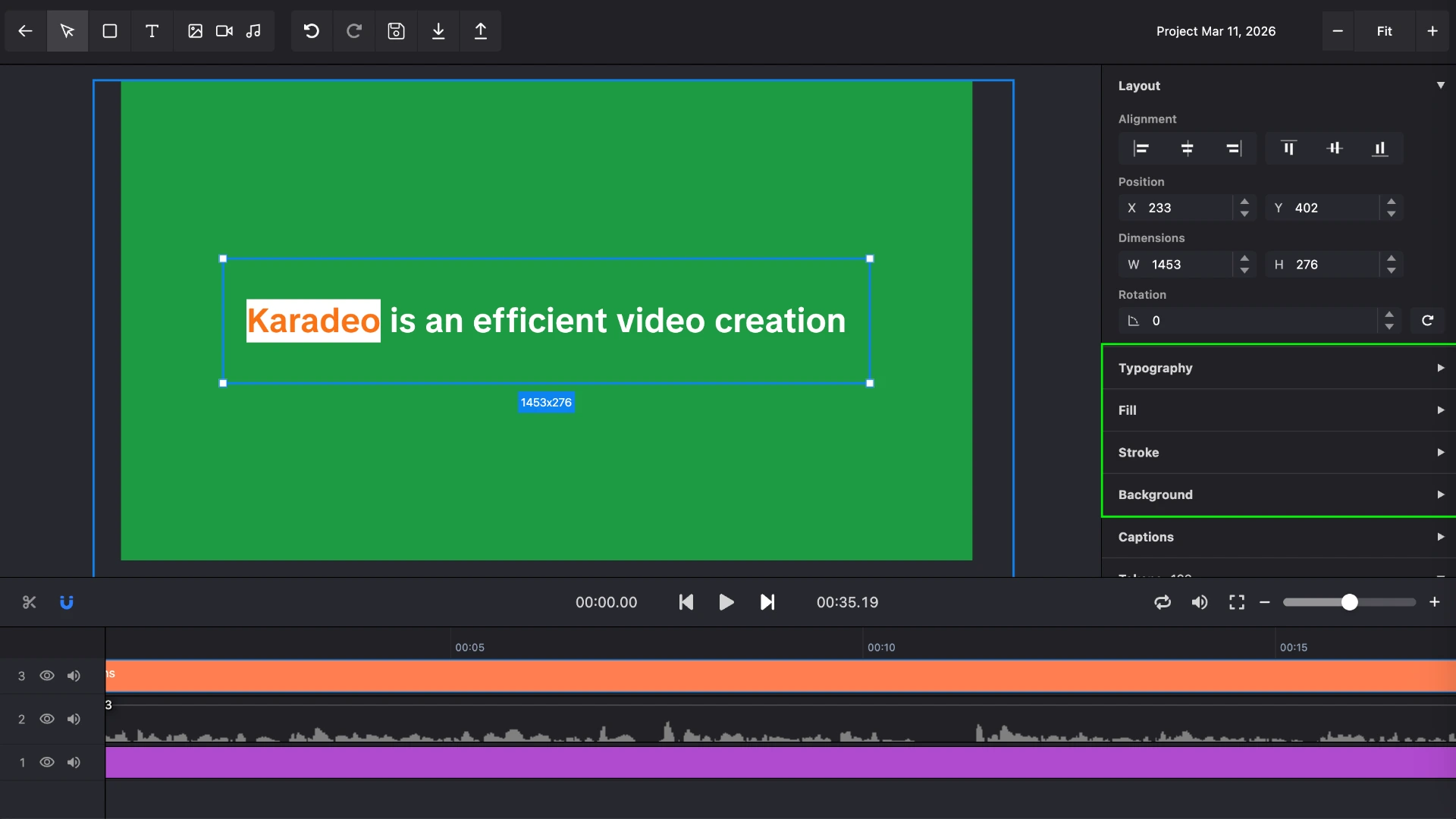
Task: Click the Fit zoom button
Action: click(1384, 31)
